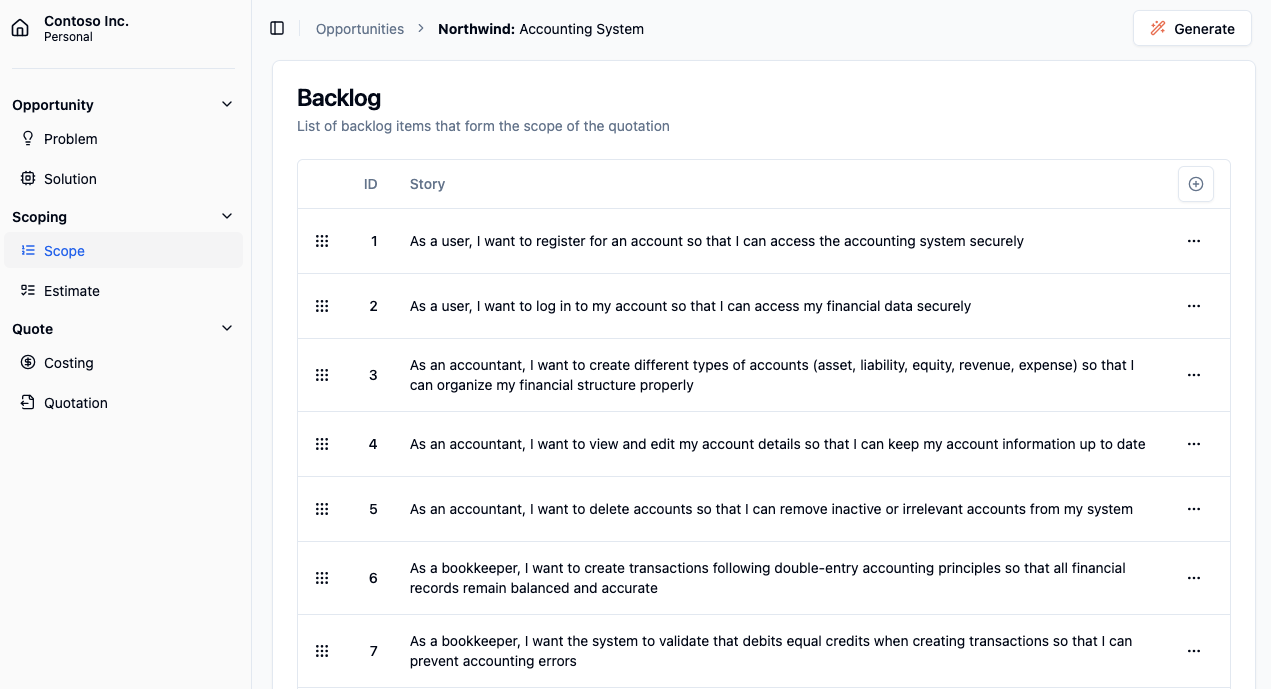The image size is (1271, 689).
Task: Open the actions menu for story 5
Action: [x=1194, y=509]
